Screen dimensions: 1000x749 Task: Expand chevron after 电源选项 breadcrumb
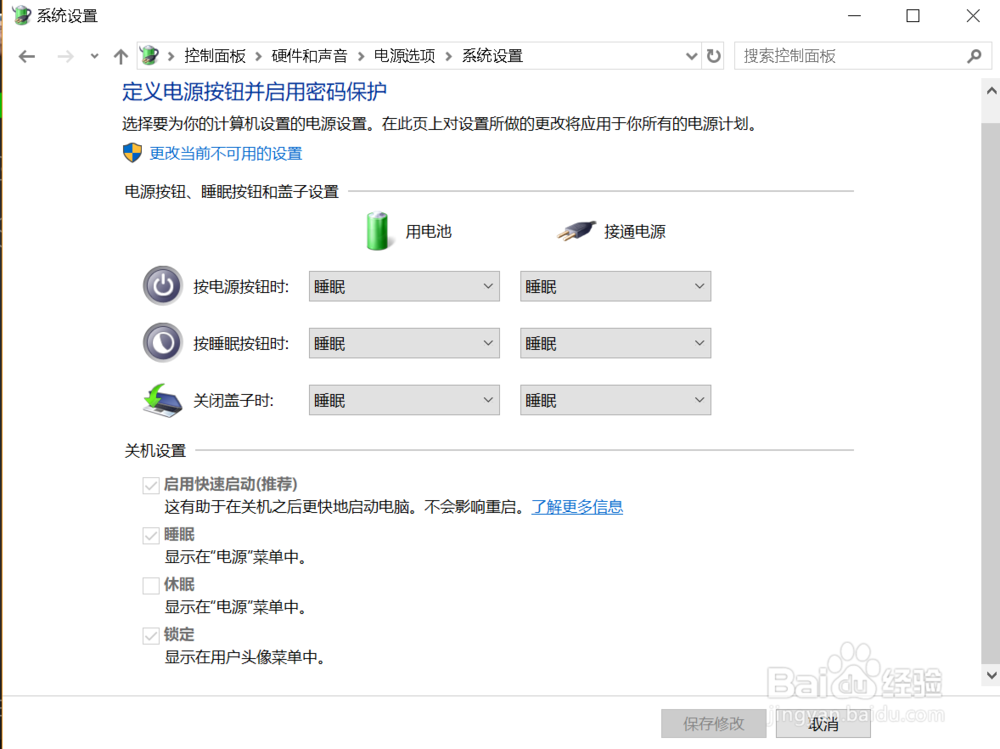coord(448,57)
